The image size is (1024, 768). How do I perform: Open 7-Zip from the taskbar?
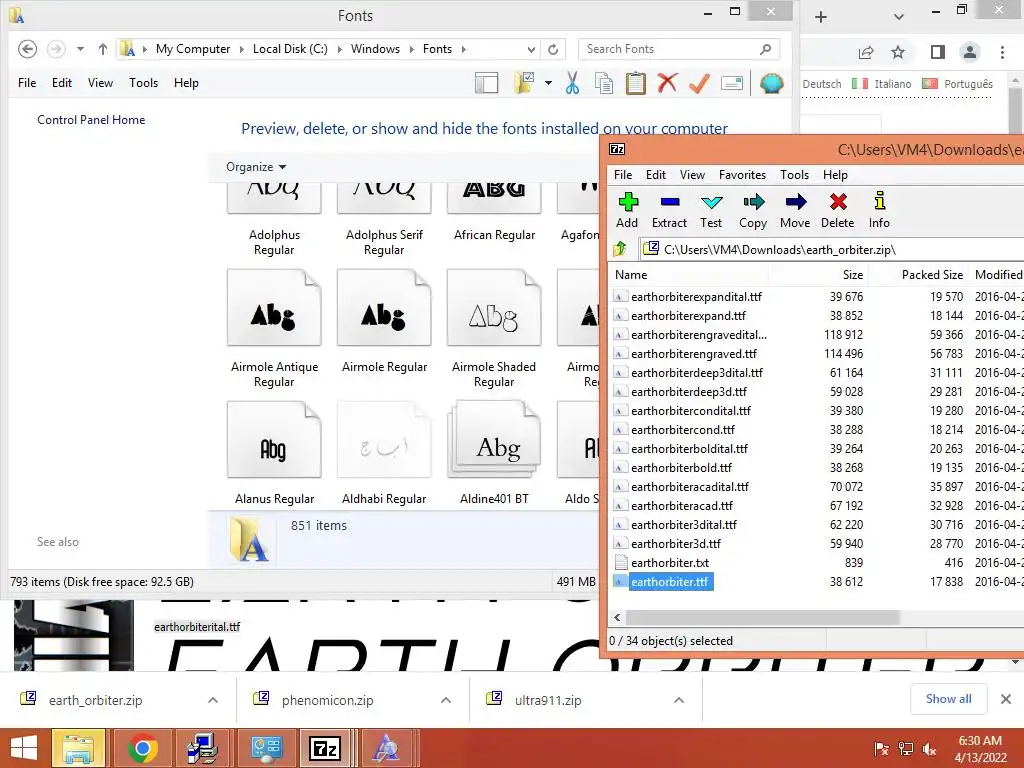pyautogui.click(x=325, y=748)
